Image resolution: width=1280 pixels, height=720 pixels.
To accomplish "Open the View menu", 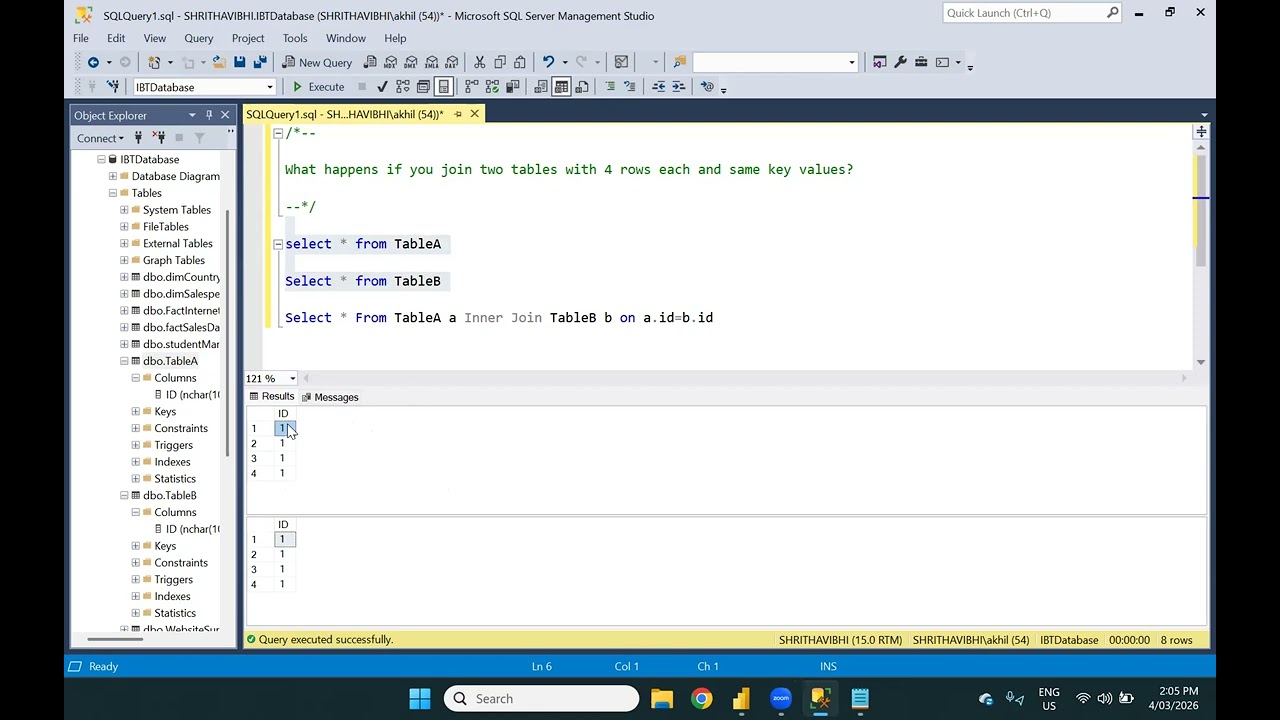I will coord(155,38).
